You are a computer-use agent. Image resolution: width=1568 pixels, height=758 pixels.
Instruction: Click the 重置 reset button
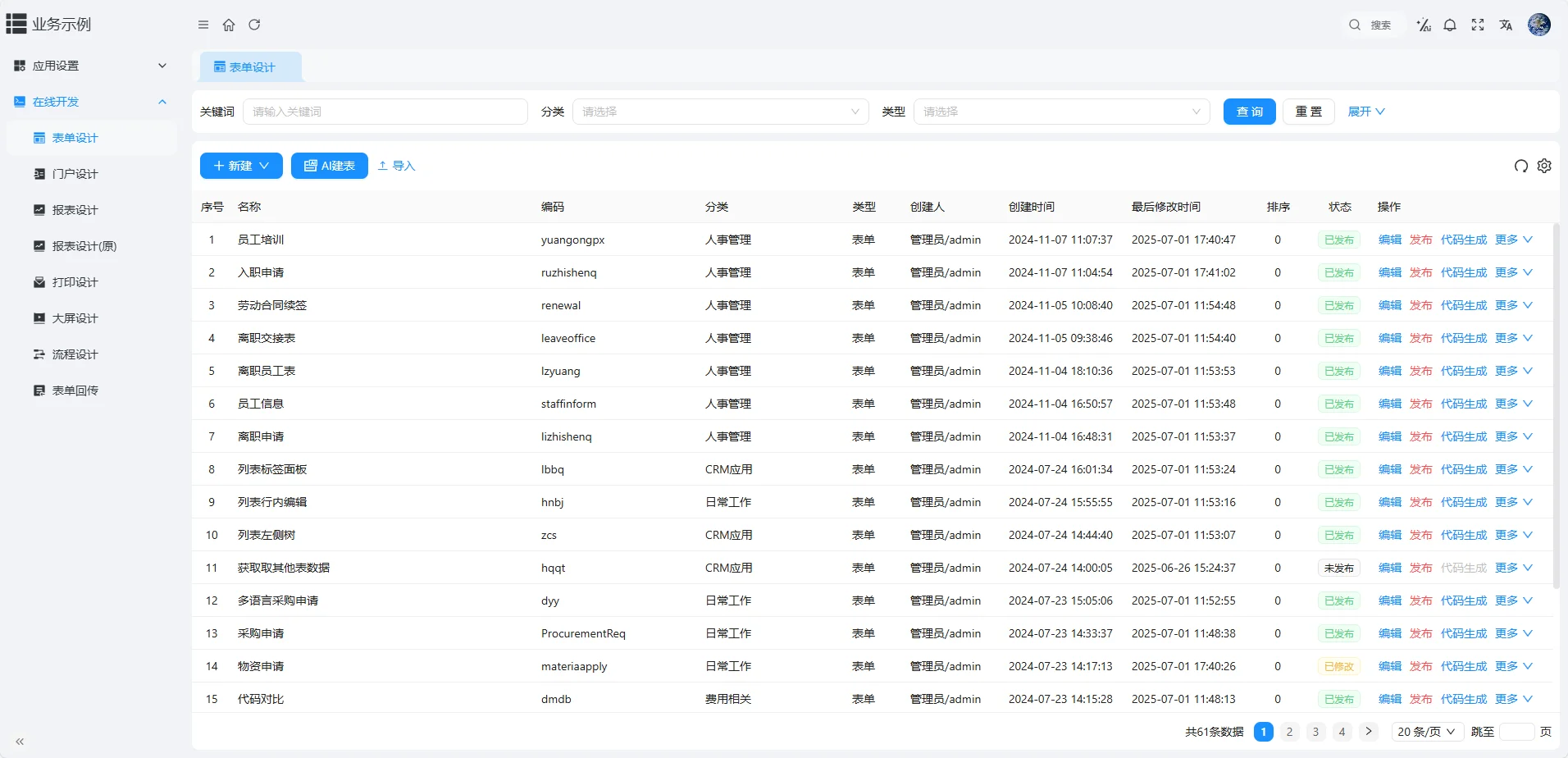(x=1309, y=112)
